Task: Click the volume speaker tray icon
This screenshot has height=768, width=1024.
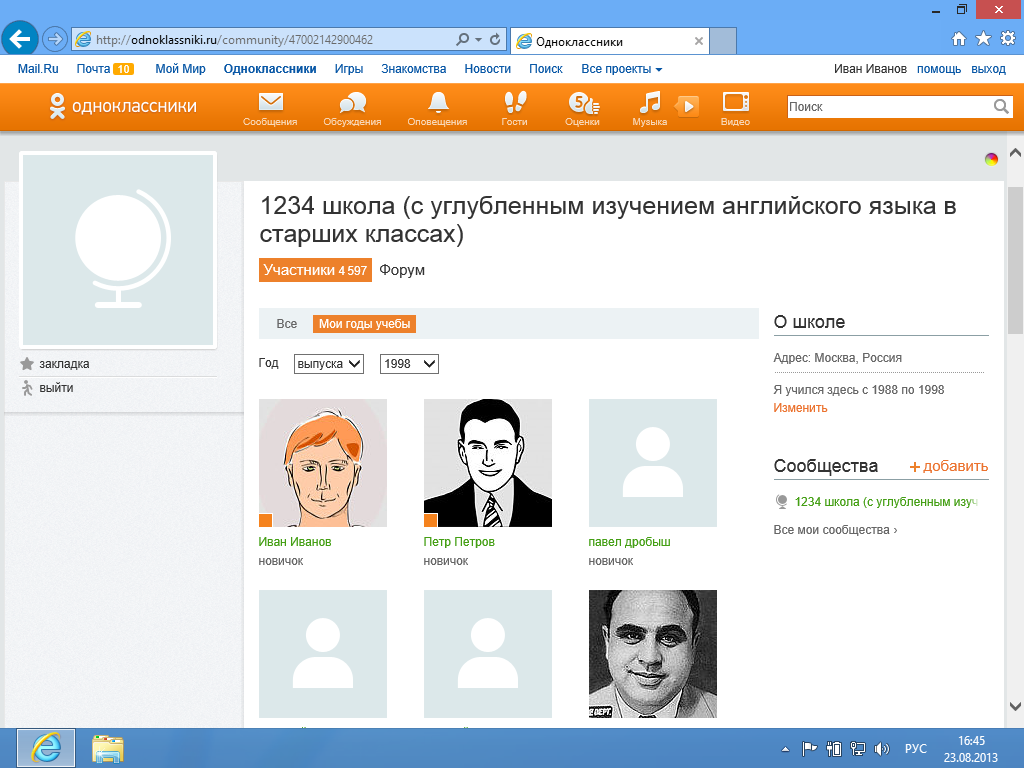Action: [882, 748]
